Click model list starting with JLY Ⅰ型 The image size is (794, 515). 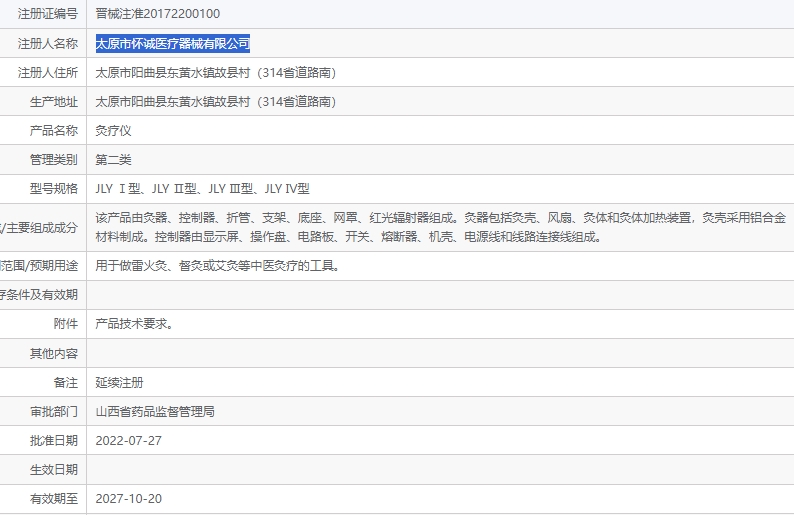(x=202, y=189)
